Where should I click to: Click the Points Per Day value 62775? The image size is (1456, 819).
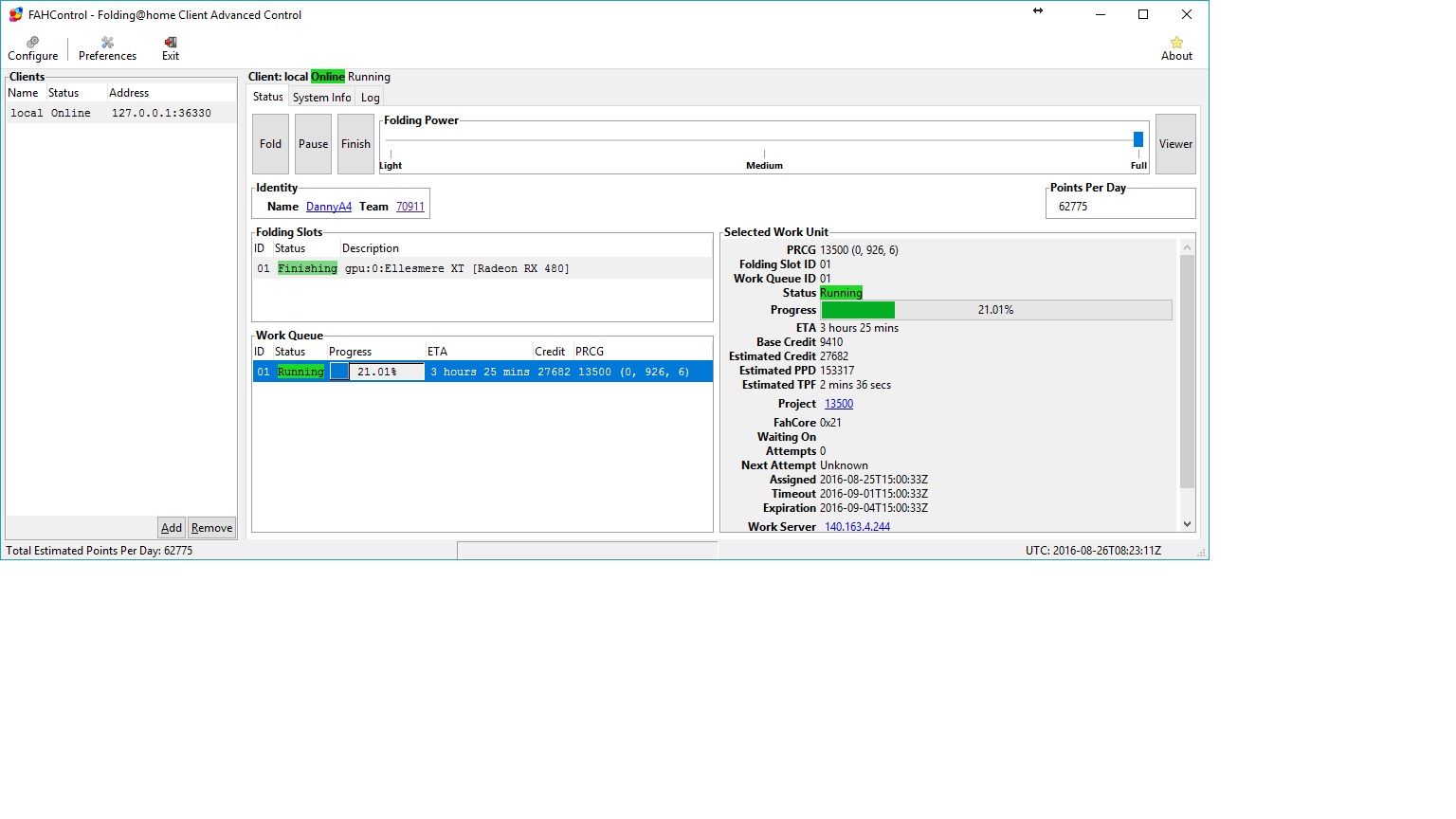click(x=1073, y=207)
